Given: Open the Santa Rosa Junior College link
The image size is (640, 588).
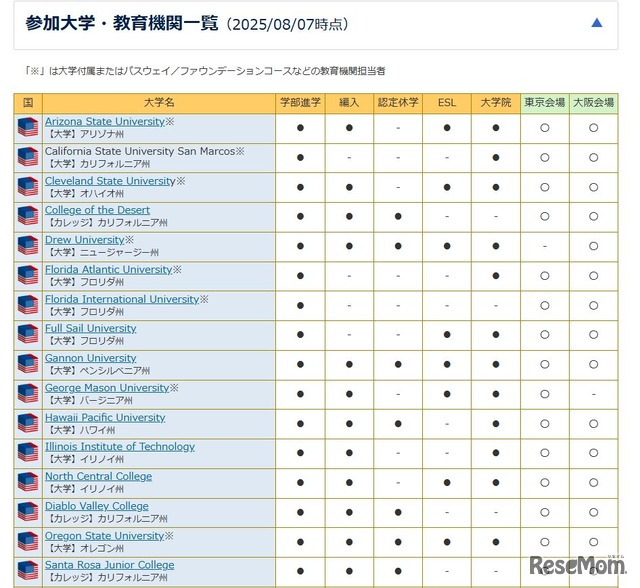Looking at the screenshot, I should tap(109, 565).
